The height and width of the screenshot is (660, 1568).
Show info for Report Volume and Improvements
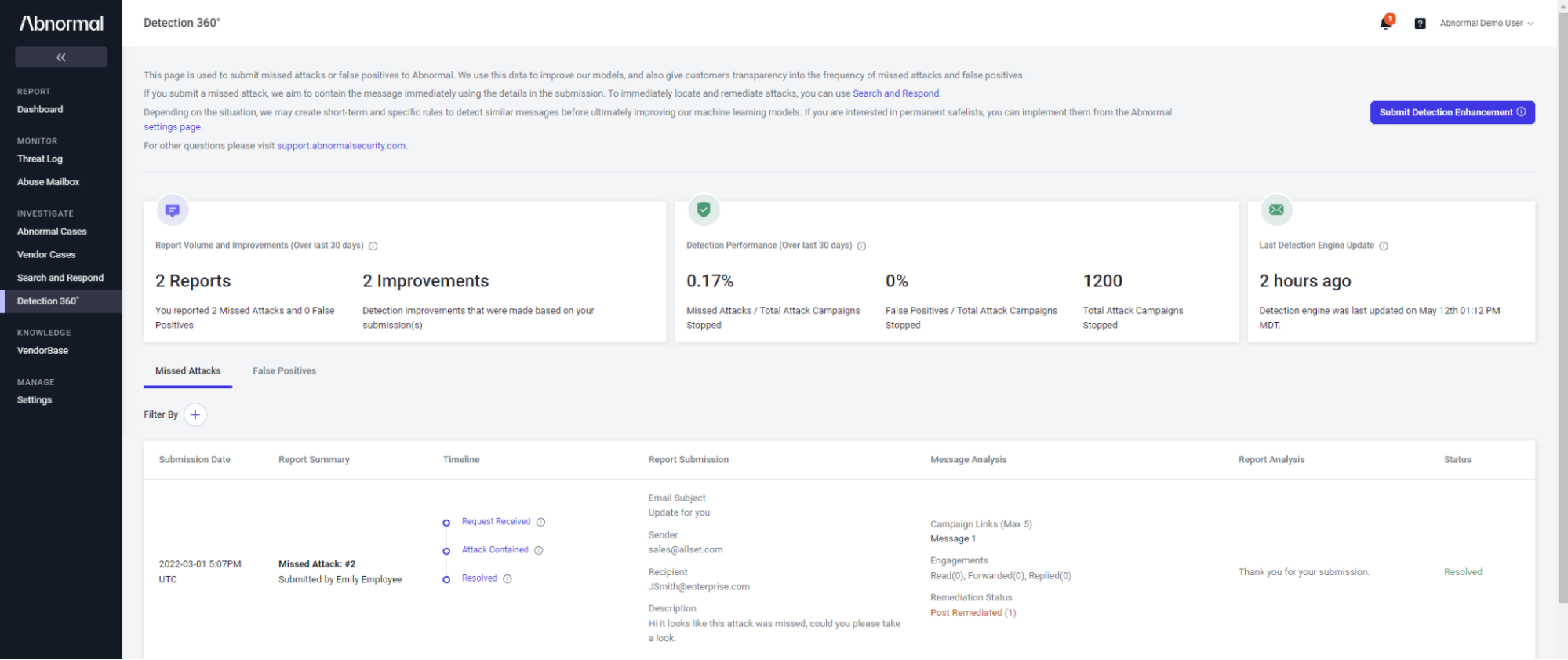[x=373, y=246]
